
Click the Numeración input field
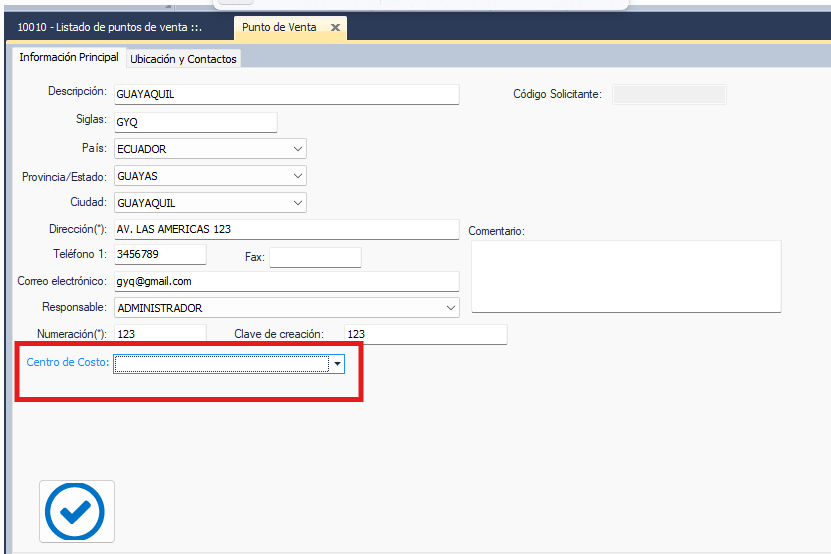[160, 334]
